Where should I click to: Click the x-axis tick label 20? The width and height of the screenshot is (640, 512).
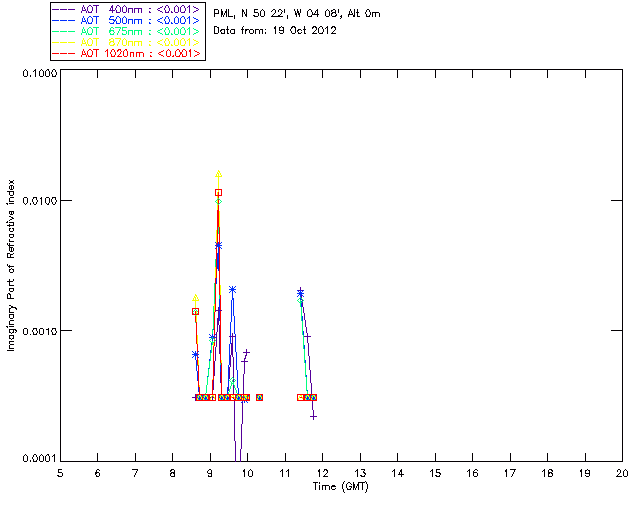click(622, 474)
